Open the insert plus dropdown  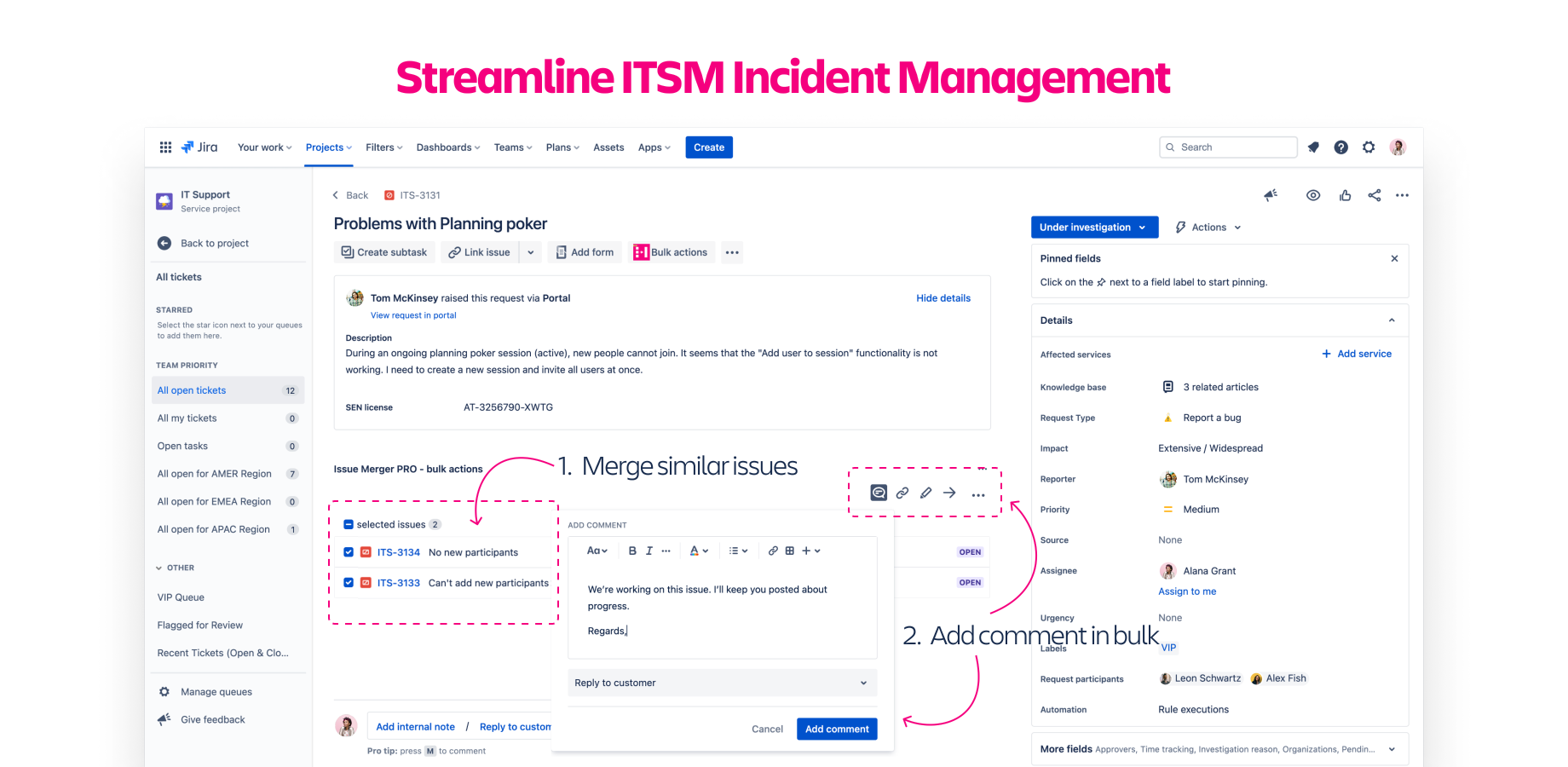coord(811,551)
